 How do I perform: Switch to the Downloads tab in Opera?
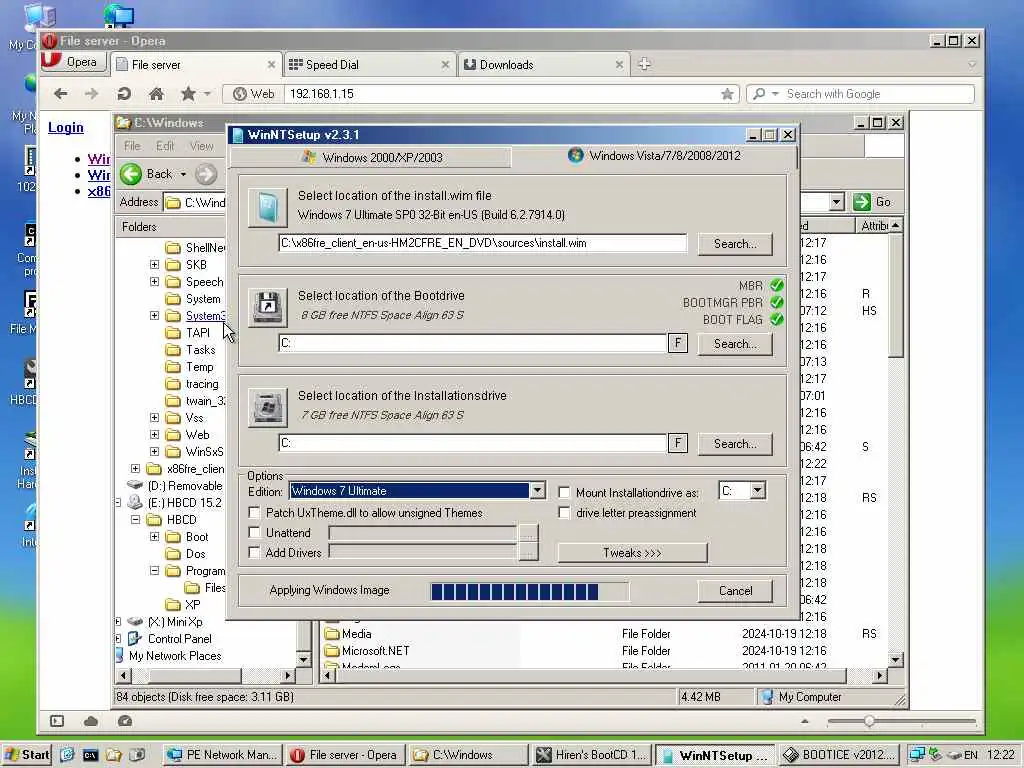click(543, 65)
